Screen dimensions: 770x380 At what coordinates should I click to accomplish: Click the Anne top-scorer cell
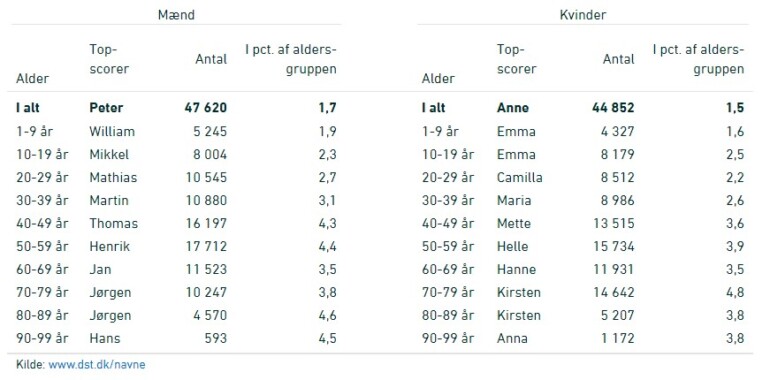point(513,108)
